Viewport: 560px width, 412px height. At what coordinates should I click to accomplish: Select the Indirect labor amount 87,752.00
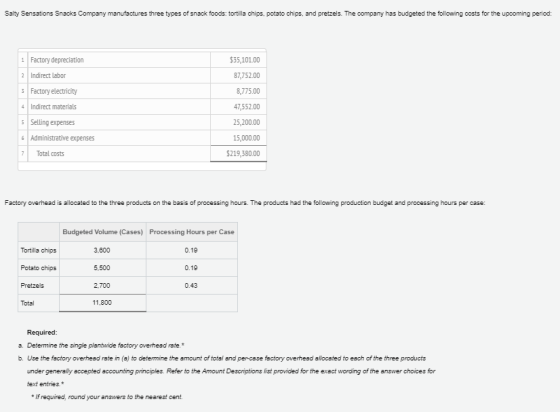point(247,76)
